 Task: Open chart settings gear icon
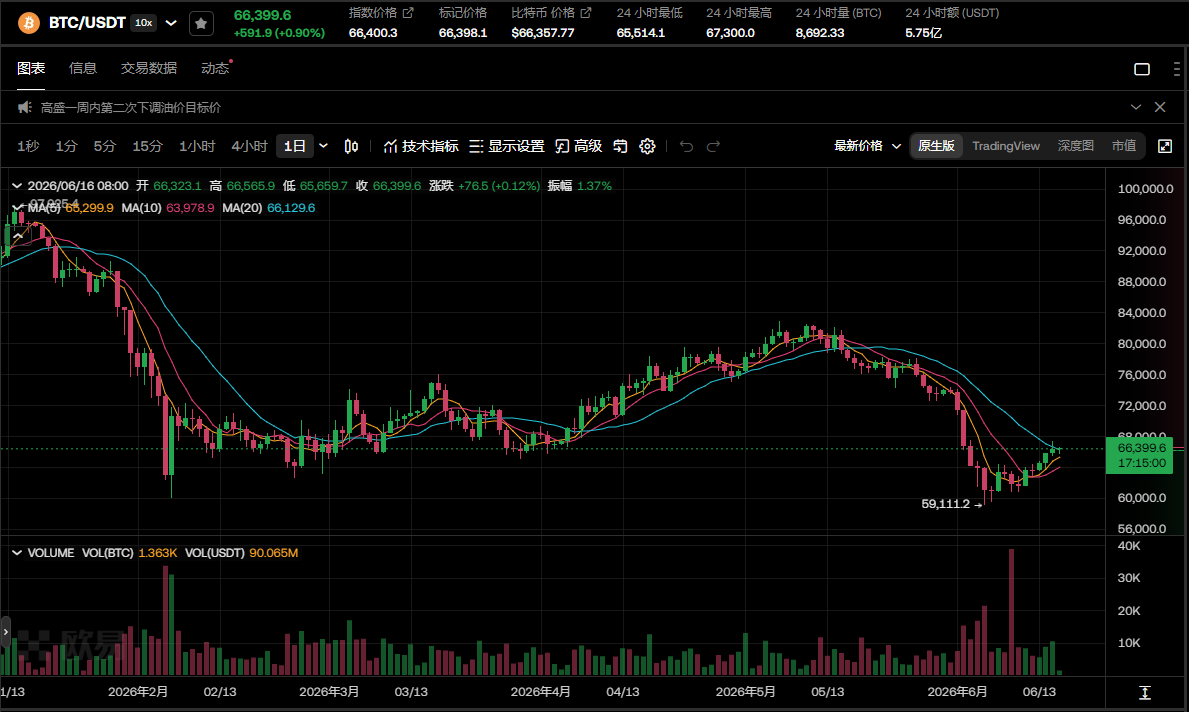coord(647,146)
